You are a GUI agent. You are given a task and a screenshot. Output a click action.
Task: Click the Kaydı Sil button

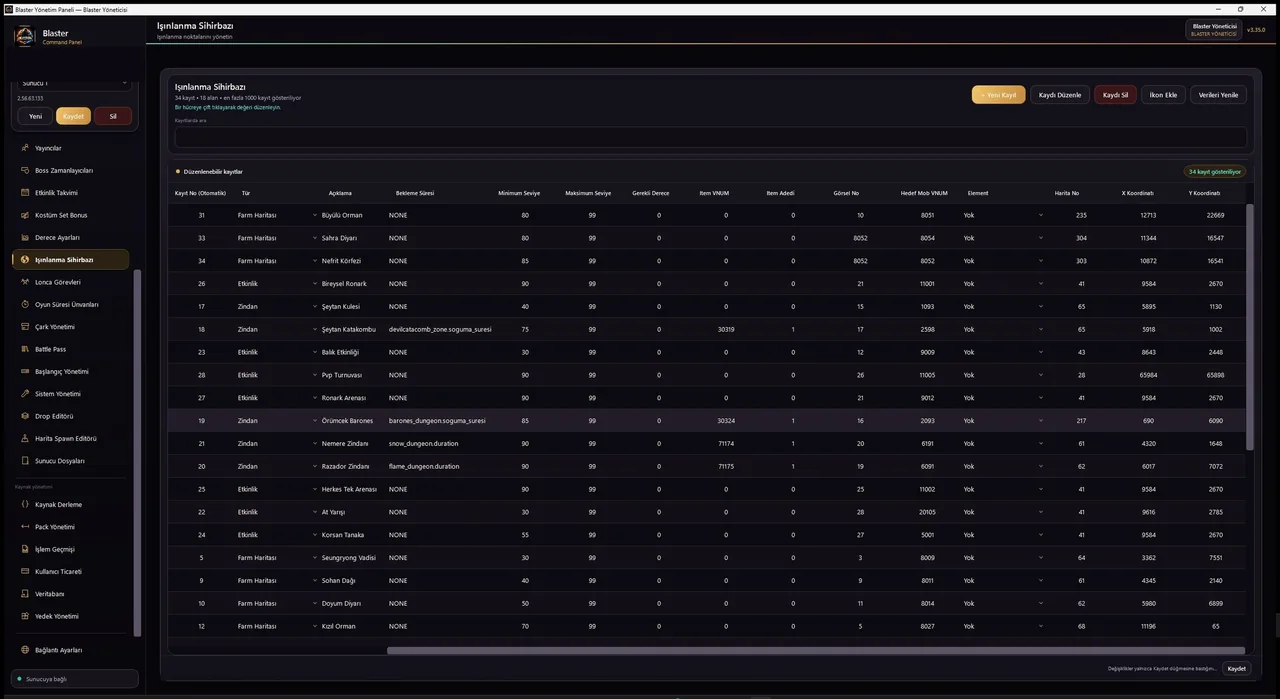tap(1115, 95)
